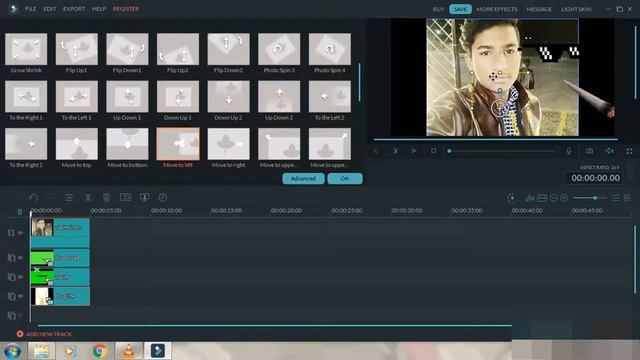Click the 00:00:10:00 mark on ruler
Screen dimensions: 640x360
click(x=166, y=211)
